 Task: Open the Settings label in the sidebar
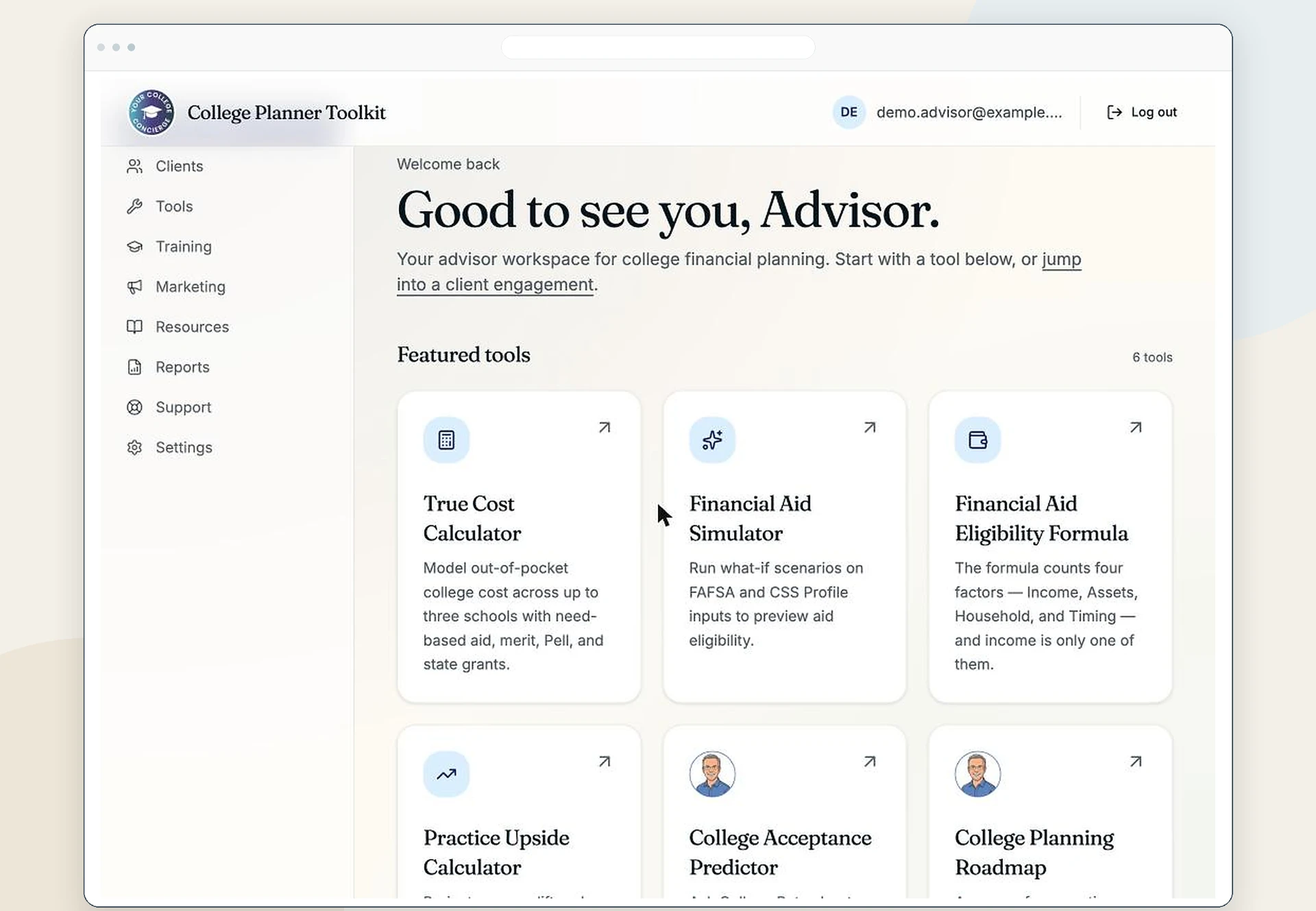(x=184, y=448)
